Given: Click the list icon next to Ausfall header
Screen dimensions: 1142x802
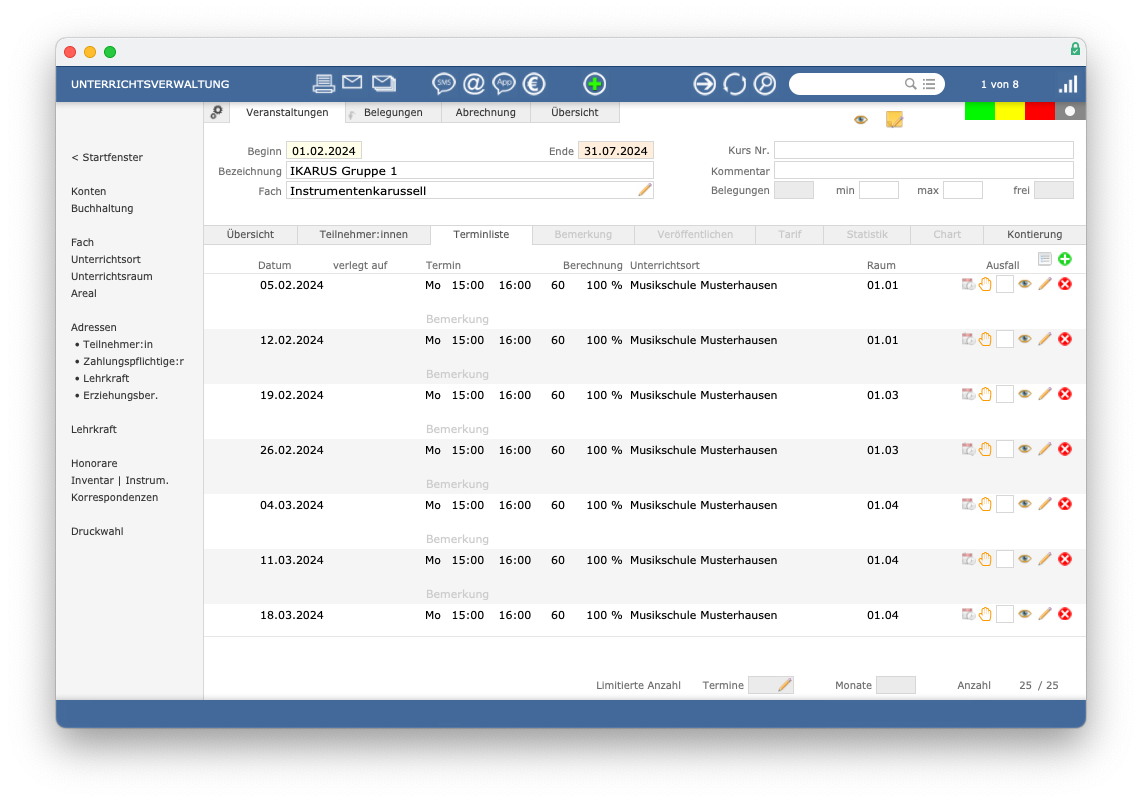Looking at the screenshot, I should coord(1044,259).
